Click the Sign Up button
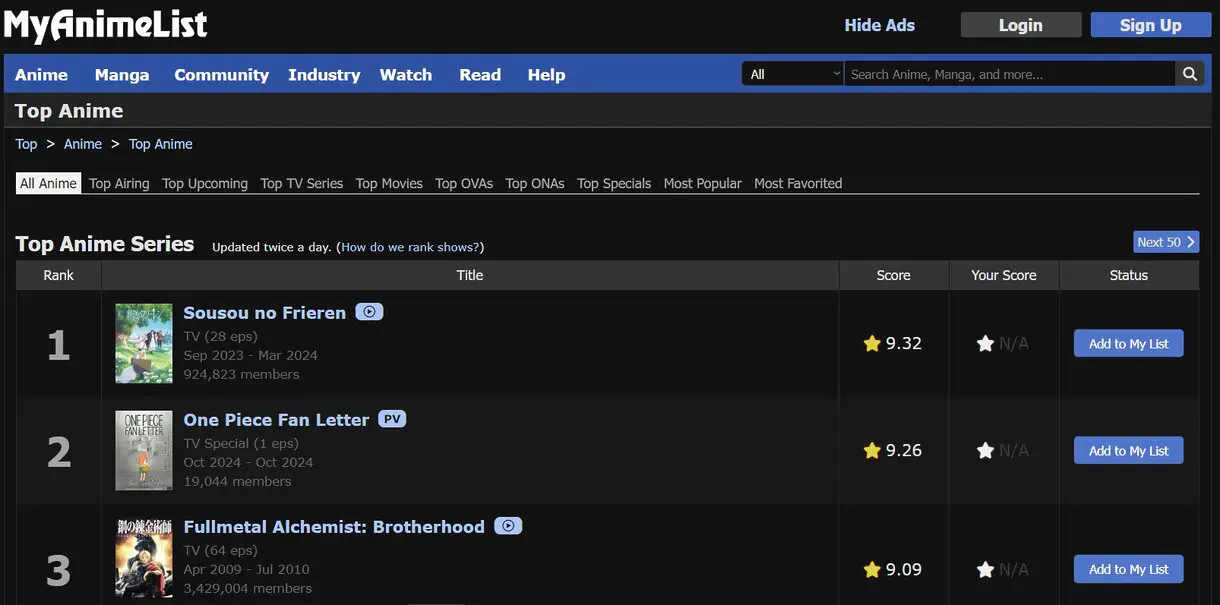This screenshot has width=1220, height=605. (1151, 25)
